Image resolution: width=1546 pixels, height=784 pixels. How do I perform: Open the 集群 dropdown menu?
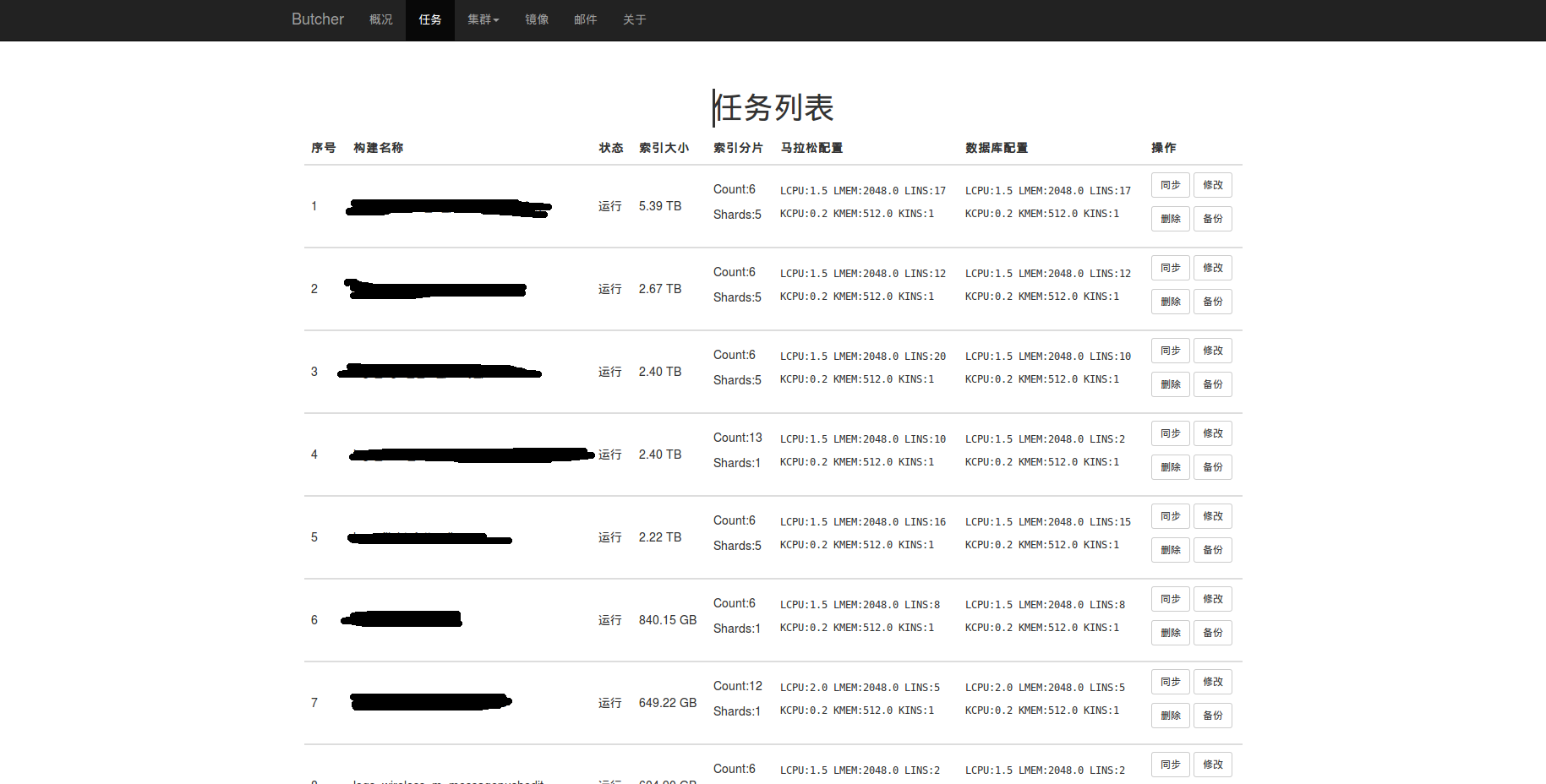click(x=483, y=19)
